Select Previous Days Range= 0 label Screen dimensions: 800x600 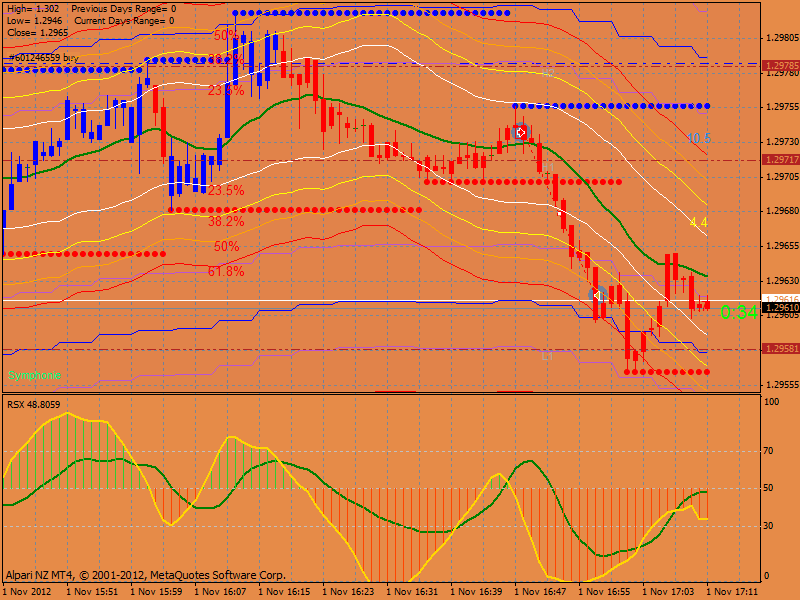pyautogui.click(x=124, y=9)
